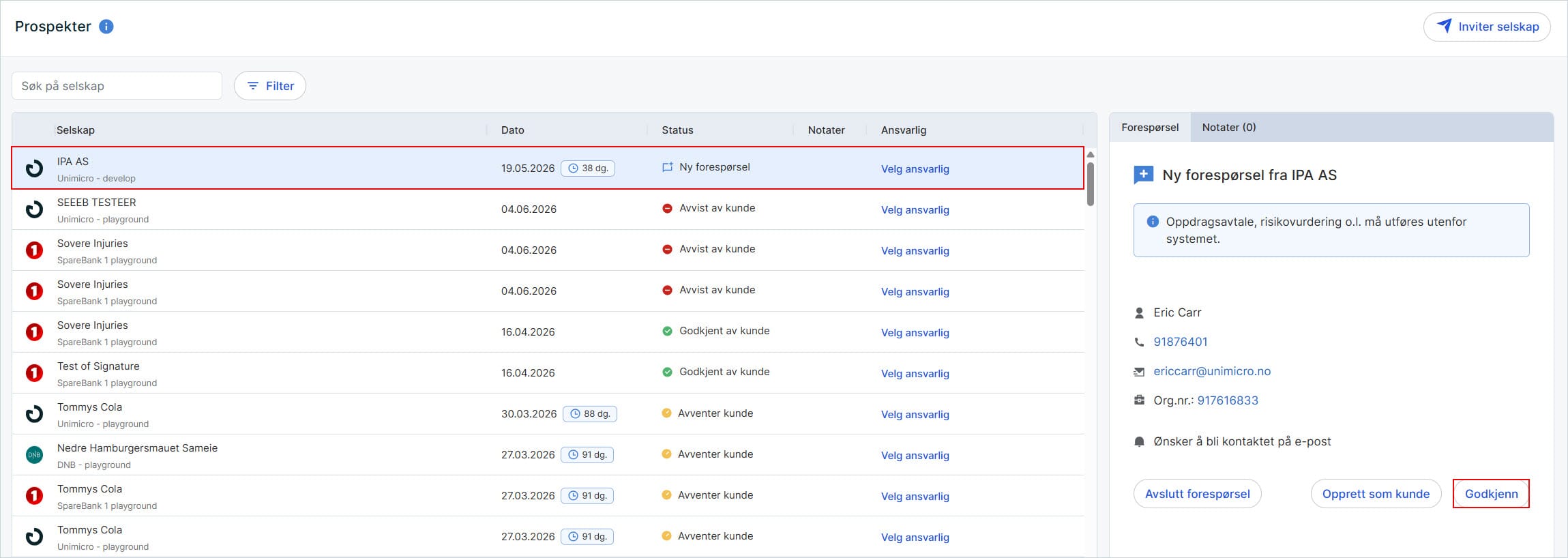Click the 88 dg. badge on Tommys Cola row
The image size is (1568, 558).
click(x=590, y=413)
